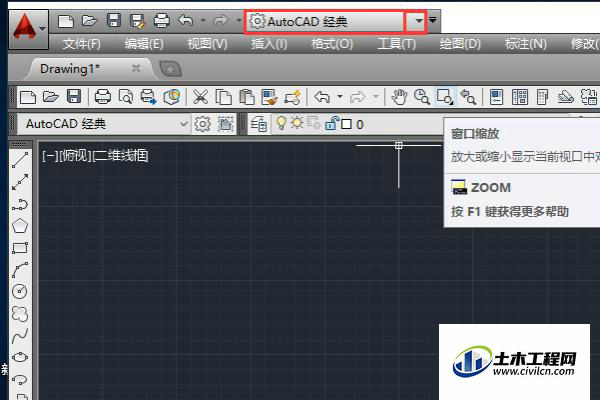This screenshot has height=400, width=600.
Task: Expand the quick access Undo history arrow
Action: pos(203,20)
